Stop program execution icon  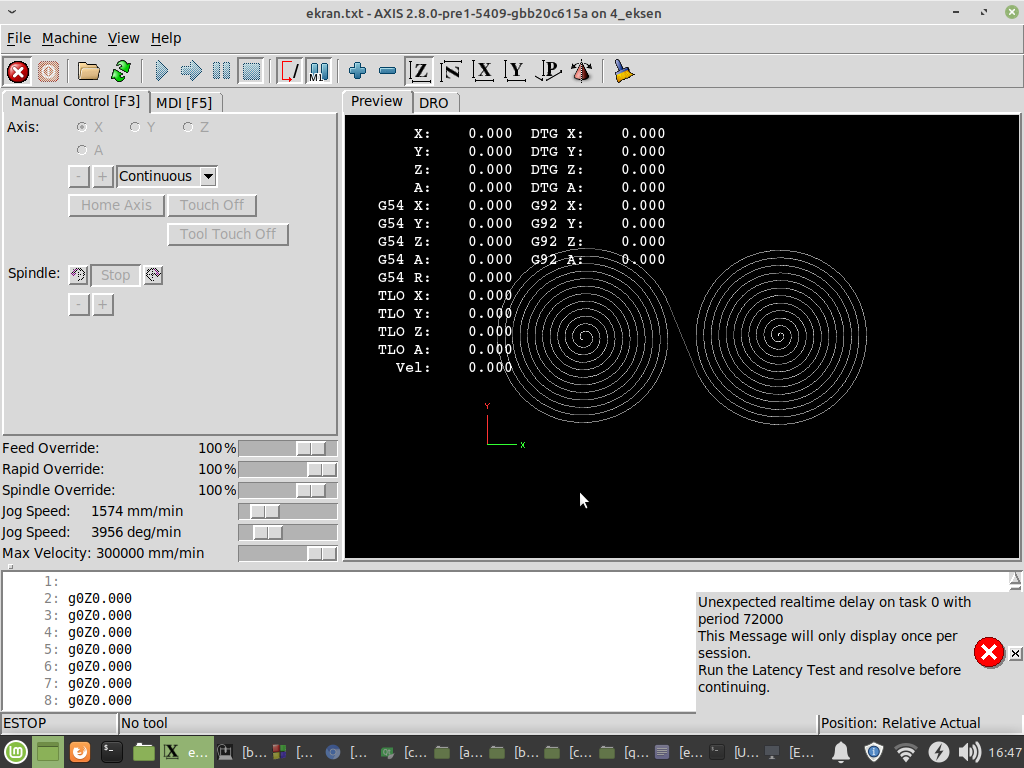pyautogui.click(x=251, y=71)
